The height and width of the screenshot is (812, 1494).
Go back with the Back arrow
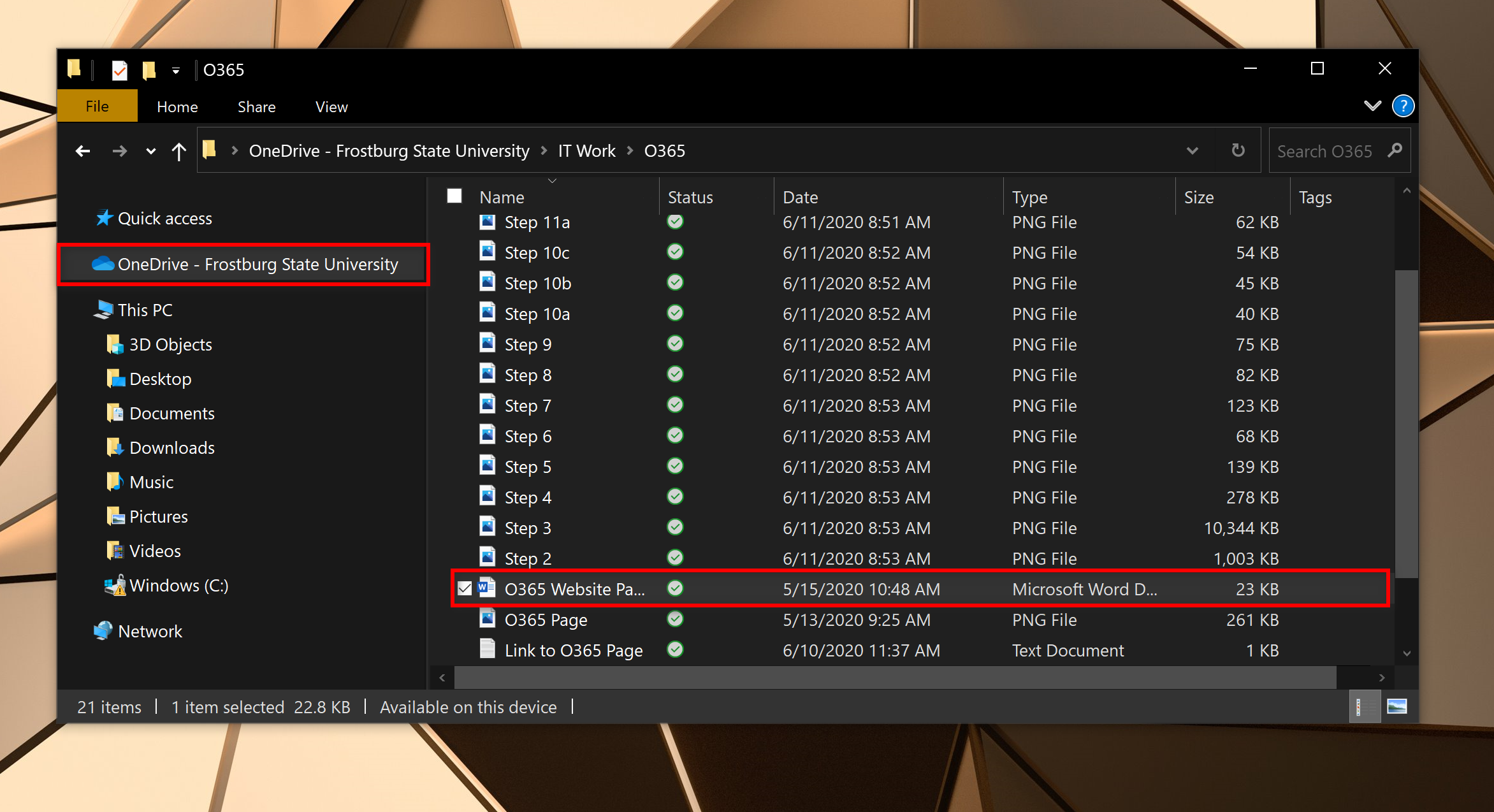click(83, 151)
